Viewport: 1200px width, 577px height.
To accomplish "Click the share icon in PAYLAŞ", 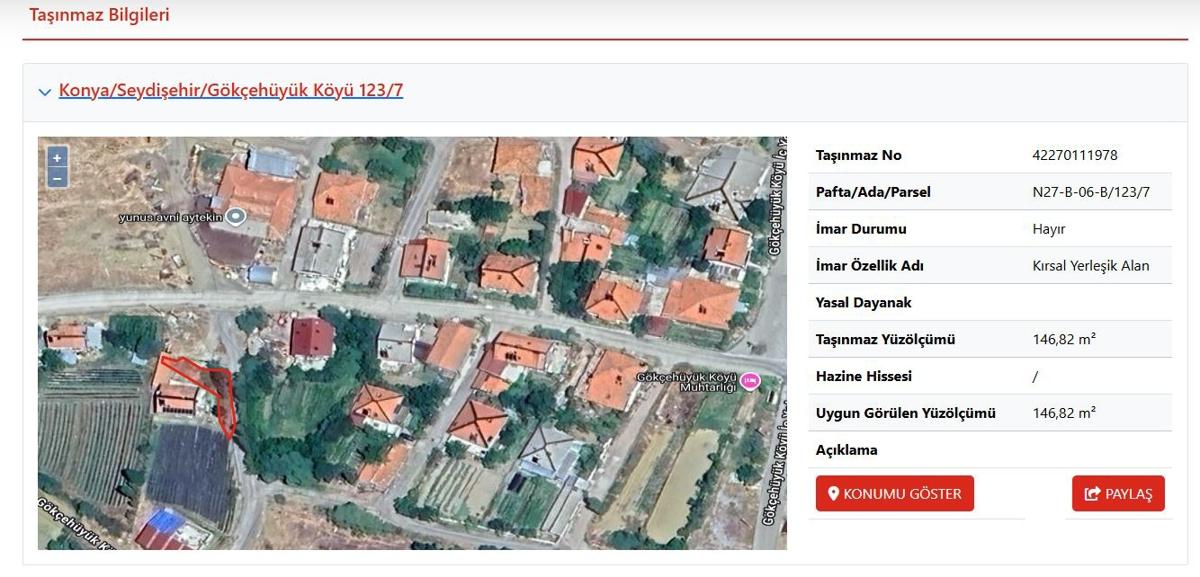I will pyautogui.click(x=1092, y=494).
